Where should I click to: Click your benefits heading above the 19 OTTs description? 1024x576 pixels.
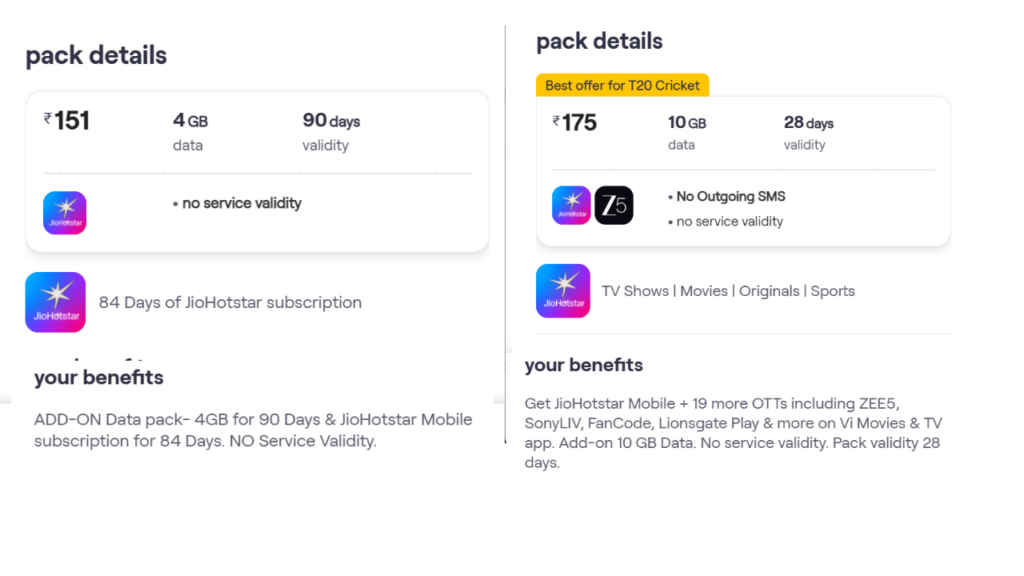pos(584,365)
